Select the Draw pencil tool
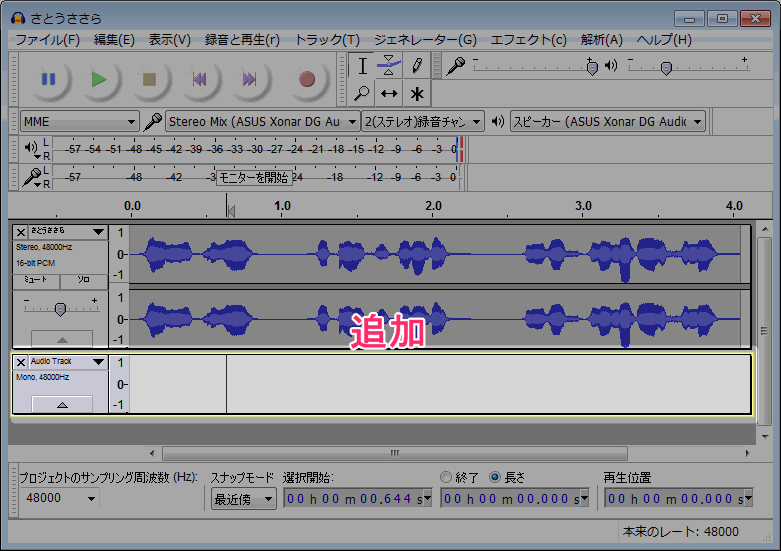 point(417,66)
